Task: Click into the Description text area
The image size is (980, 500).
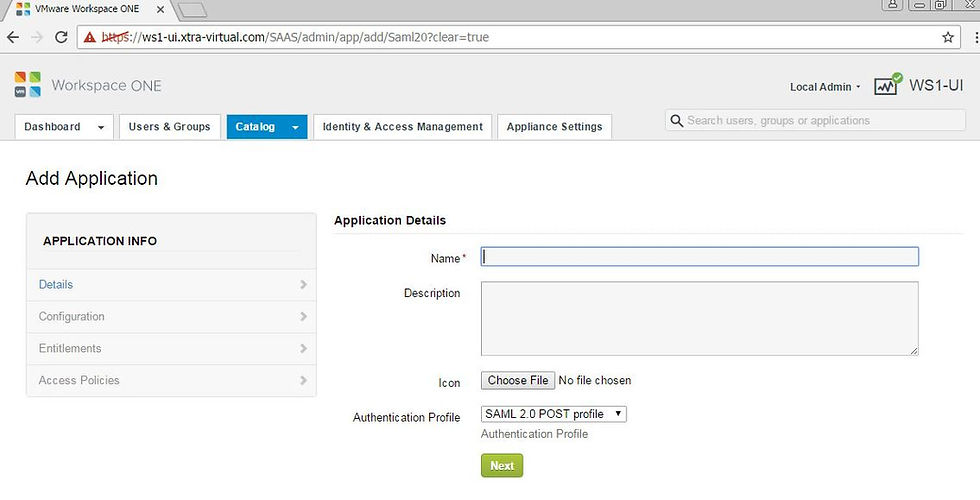Action: tap(699, 319)
